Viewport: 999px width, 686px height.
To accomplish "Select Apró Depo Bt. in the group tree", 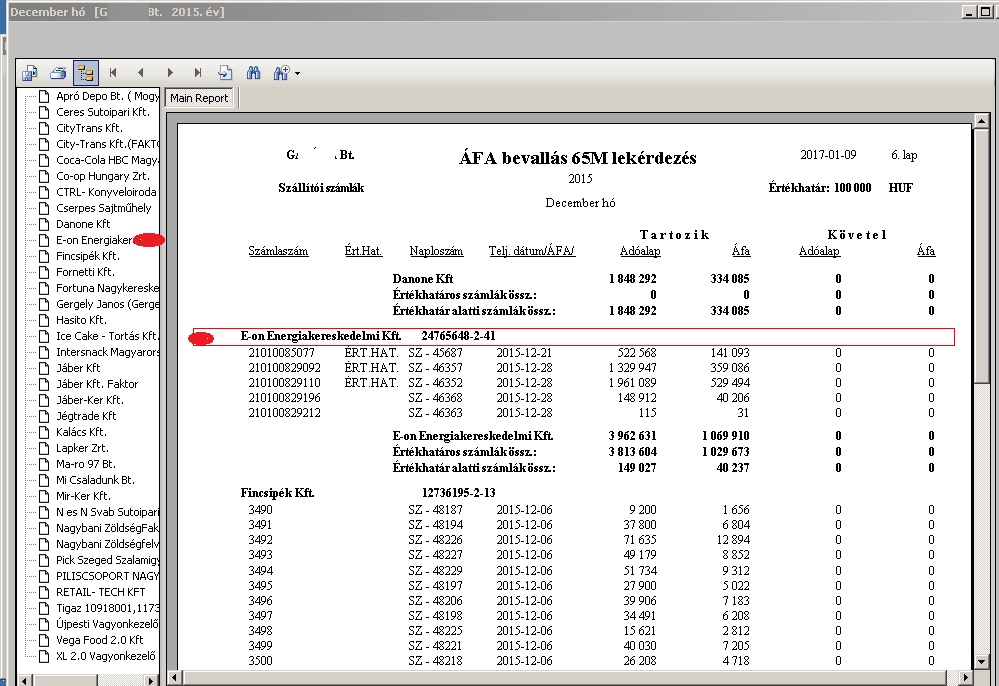I will tap(107, 96).
